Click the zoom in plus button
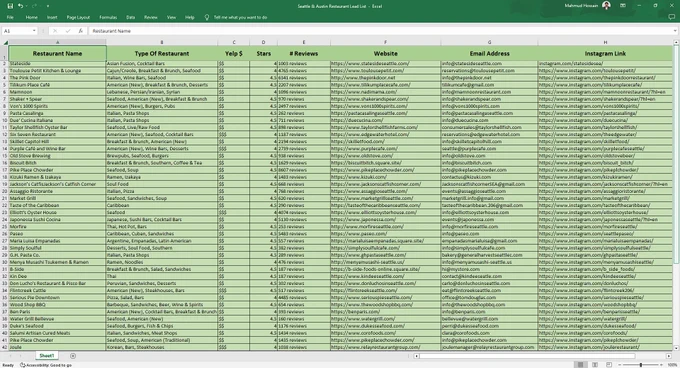The height and width of the screenshot is (368, 680). pos(661,365)
